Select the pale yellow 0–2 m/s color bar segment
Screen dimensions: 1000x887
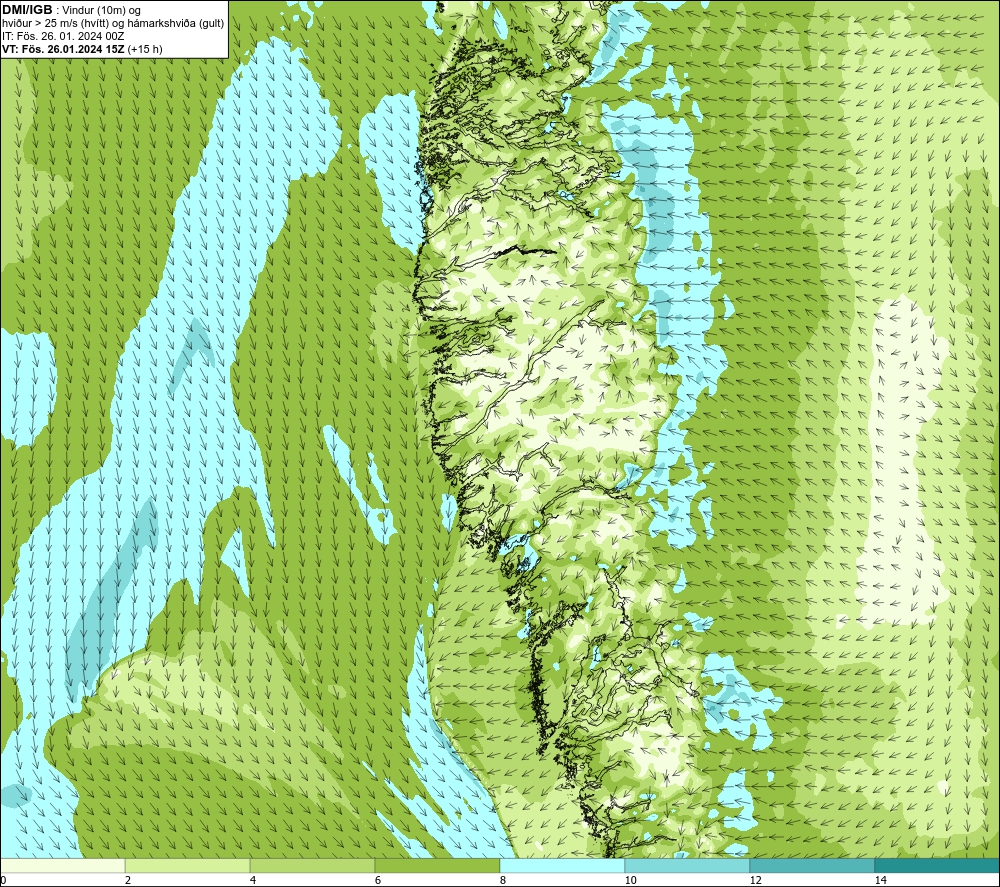coord(62,865)
